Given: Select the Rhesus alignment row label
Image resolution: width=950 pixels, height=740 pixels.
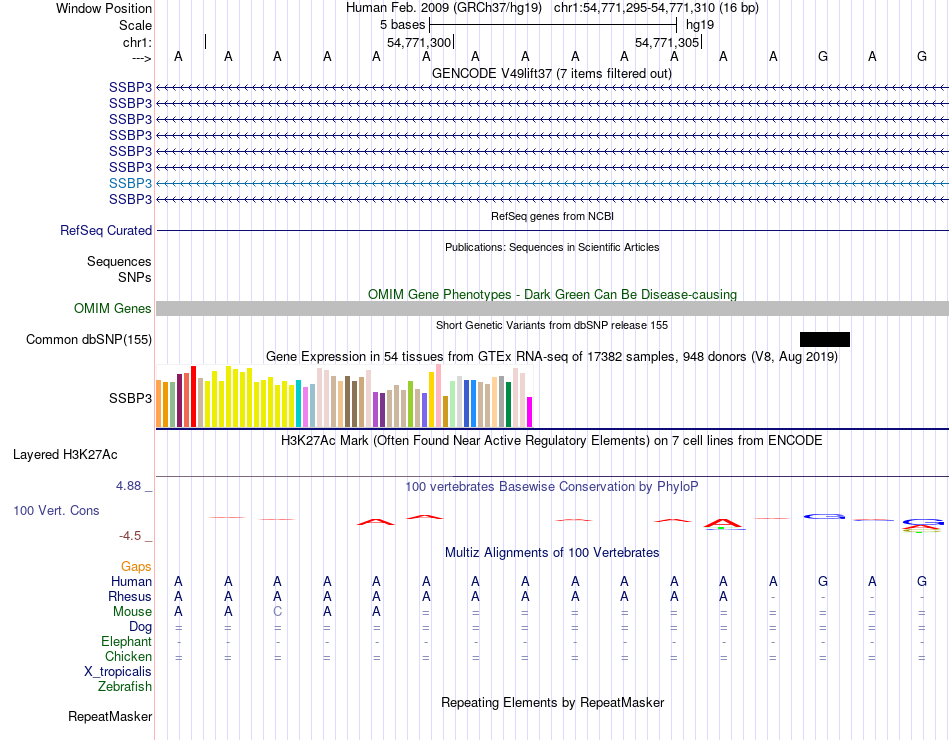Looking at the screenshot, I should click(x=130, y=596).
